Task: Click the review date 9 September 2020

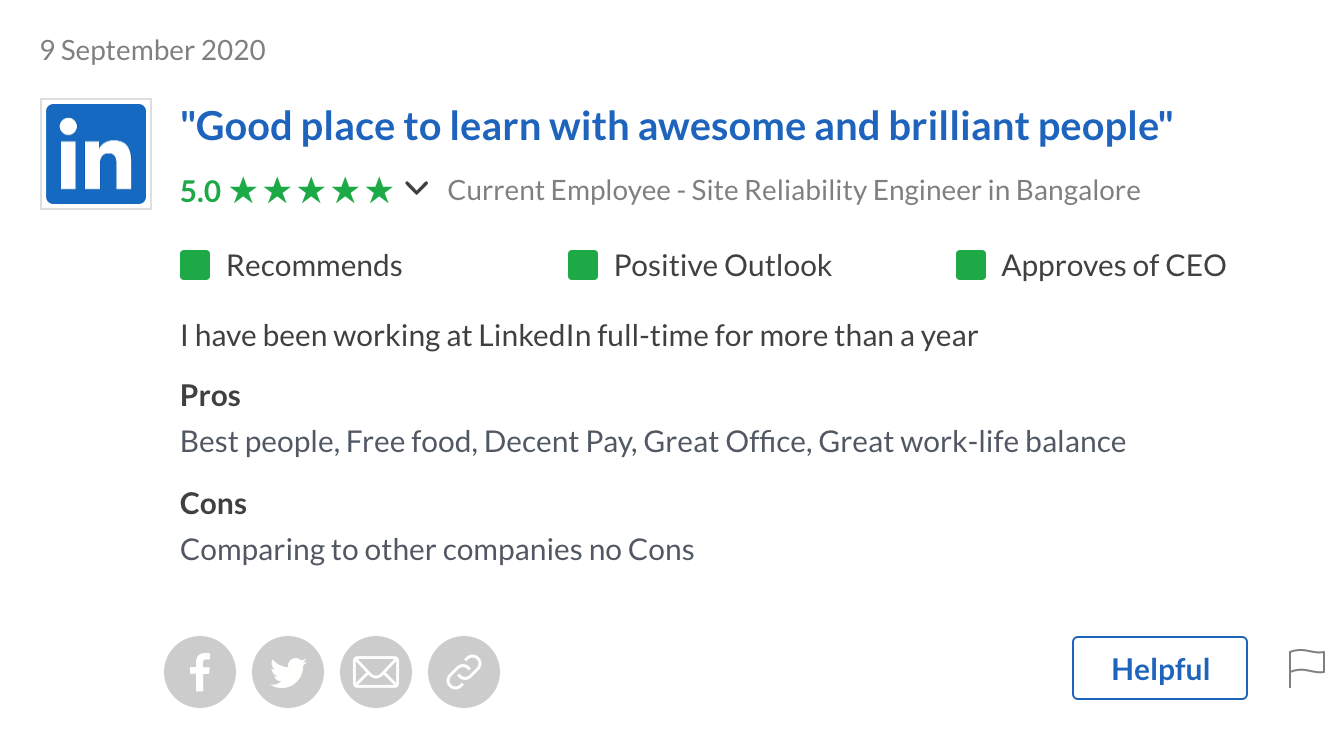Action: [152, 49]
